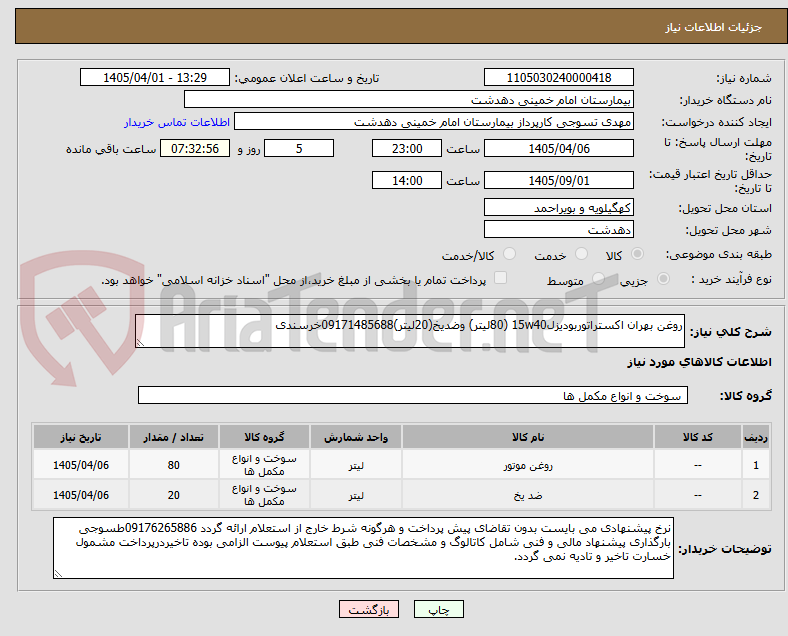Screen dimensions: 788x636
Task: Click the نام کالا column header
Action: click(528, 437)
